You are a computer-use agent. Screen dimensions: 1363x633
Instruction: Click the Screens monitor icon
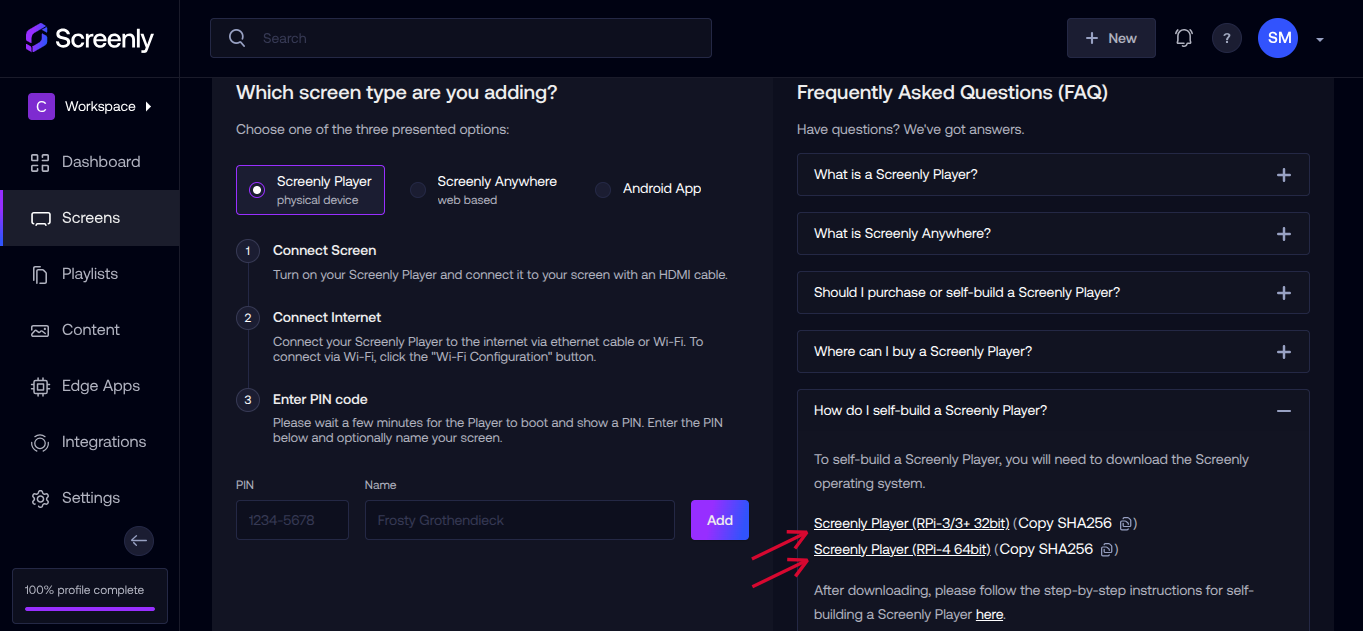[40, 218]
